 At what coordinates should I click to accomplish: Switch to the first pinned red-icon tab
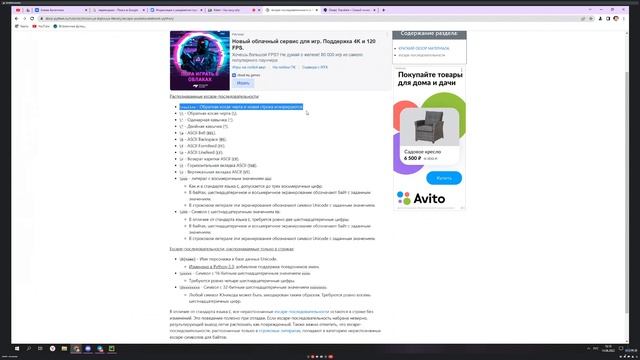pos(18,10)
